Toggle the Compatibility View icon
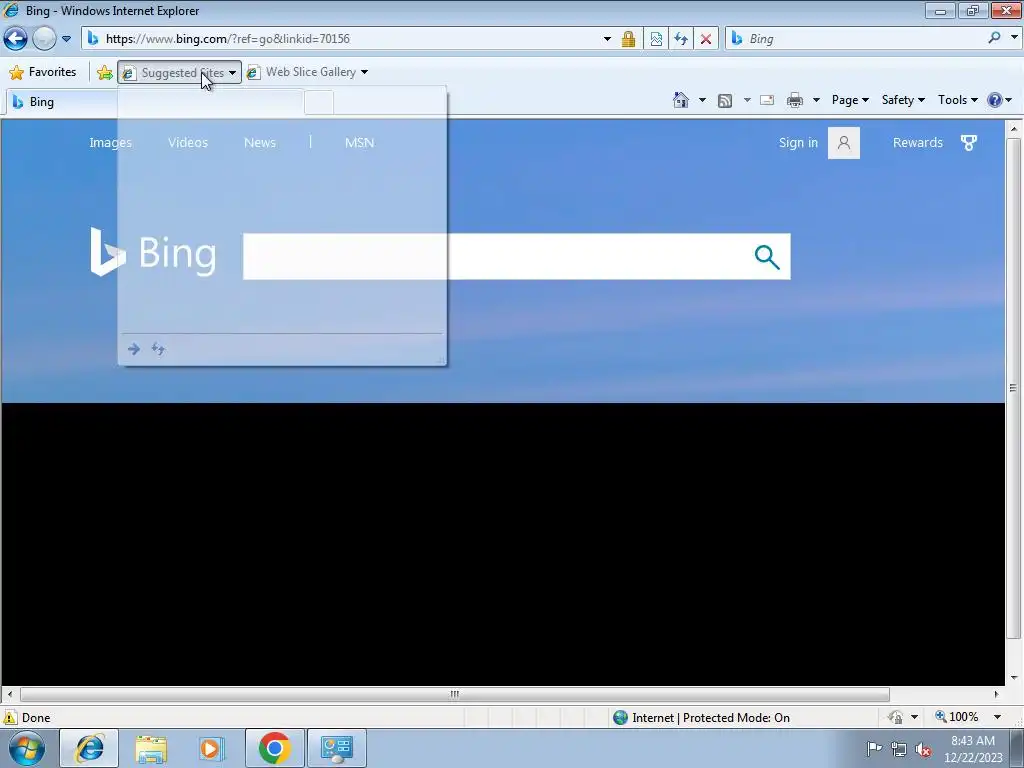 coord(656,39)
